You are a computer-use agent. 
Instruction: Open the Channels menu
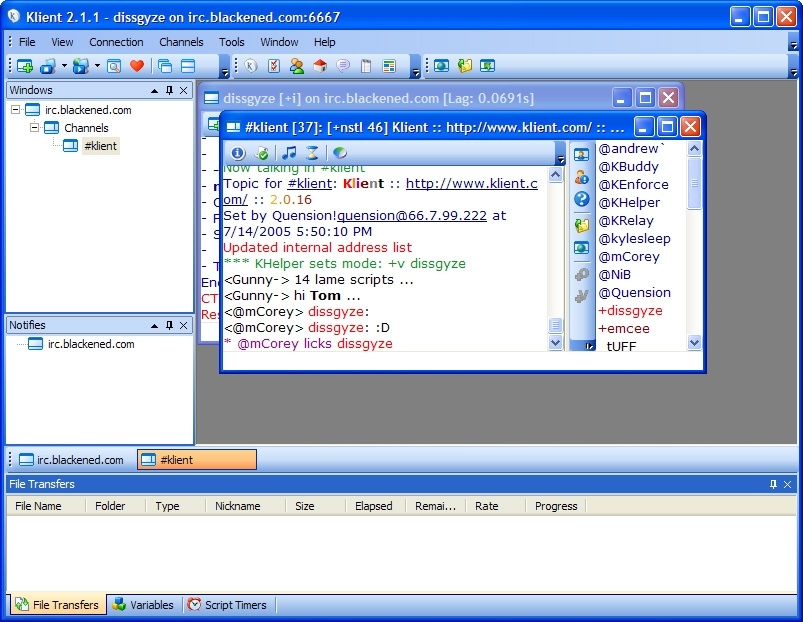point(181,42)
